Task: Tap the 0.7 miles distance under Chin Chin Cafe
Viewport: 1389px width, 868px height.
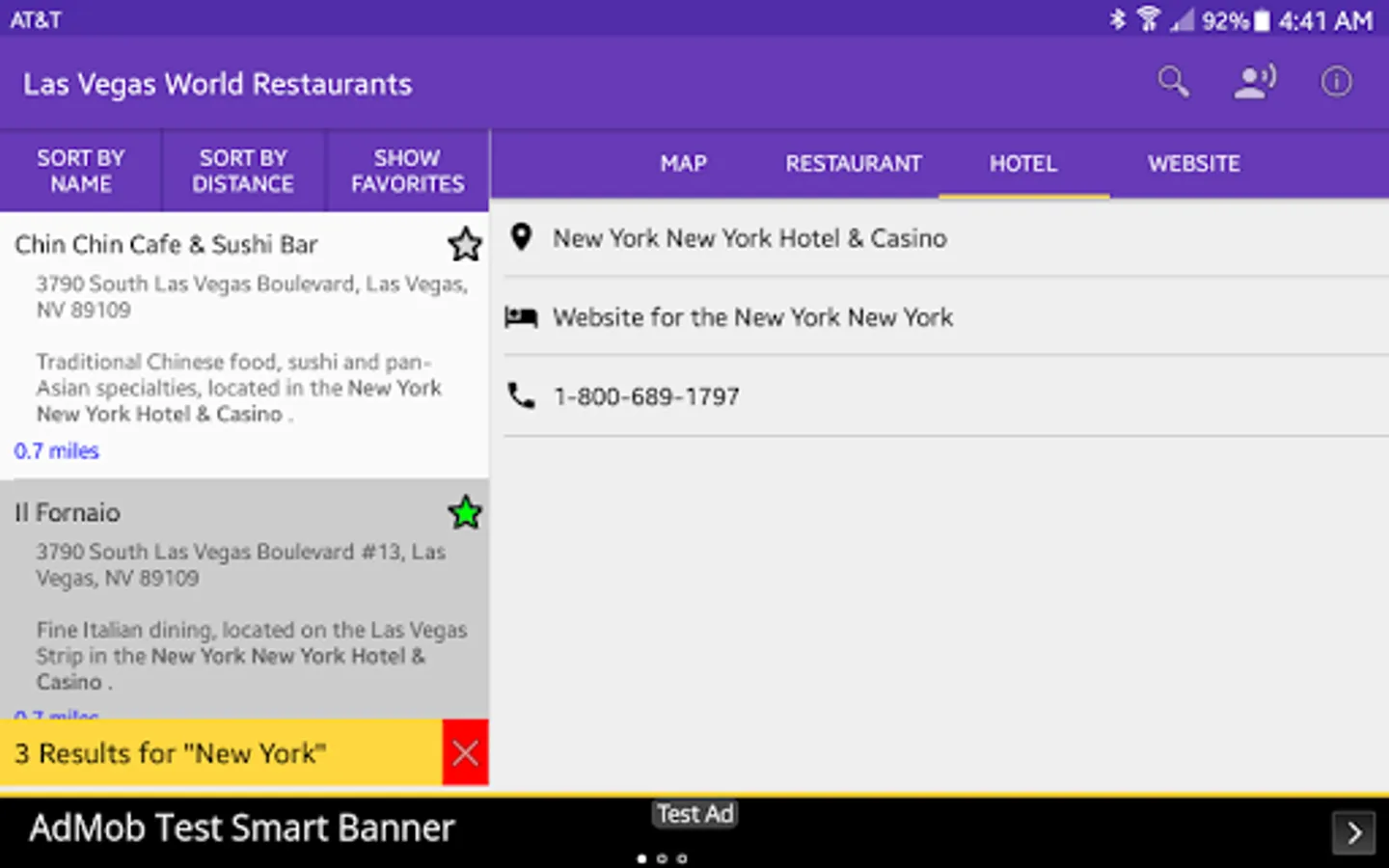Action: [x=56, y=450]
